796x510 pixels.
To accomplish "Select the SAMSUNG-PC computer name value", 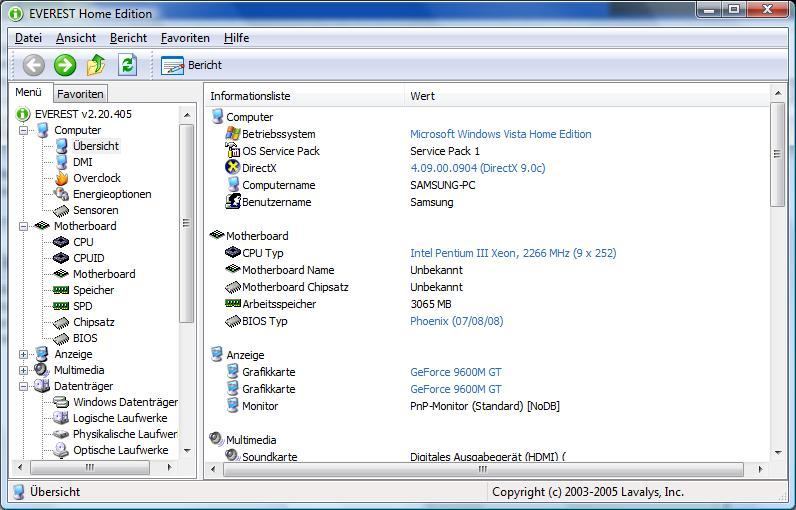I will click(x=443, y=185).
